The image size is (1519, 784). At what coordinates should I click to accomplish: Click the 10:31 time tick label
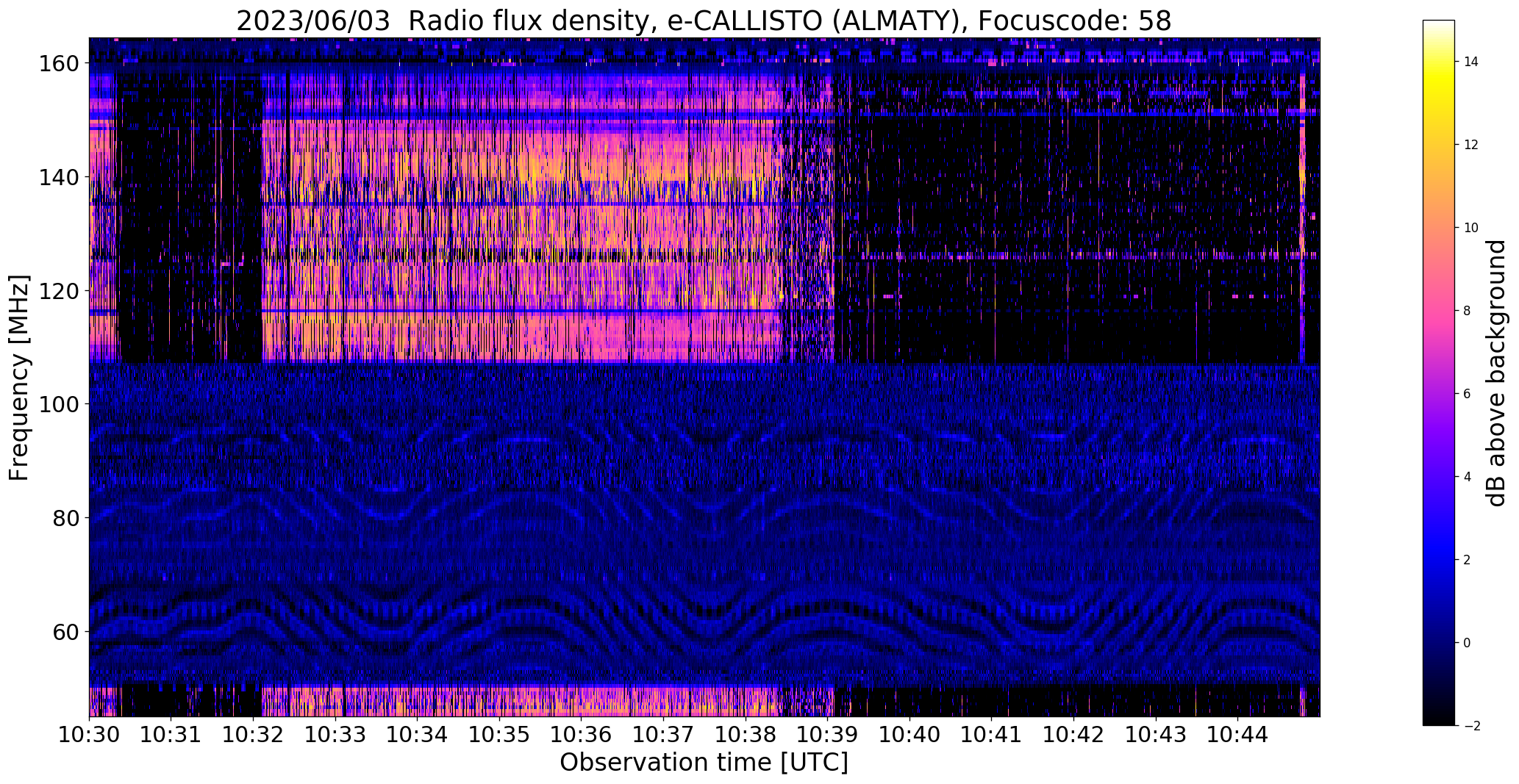click(171, 734)
